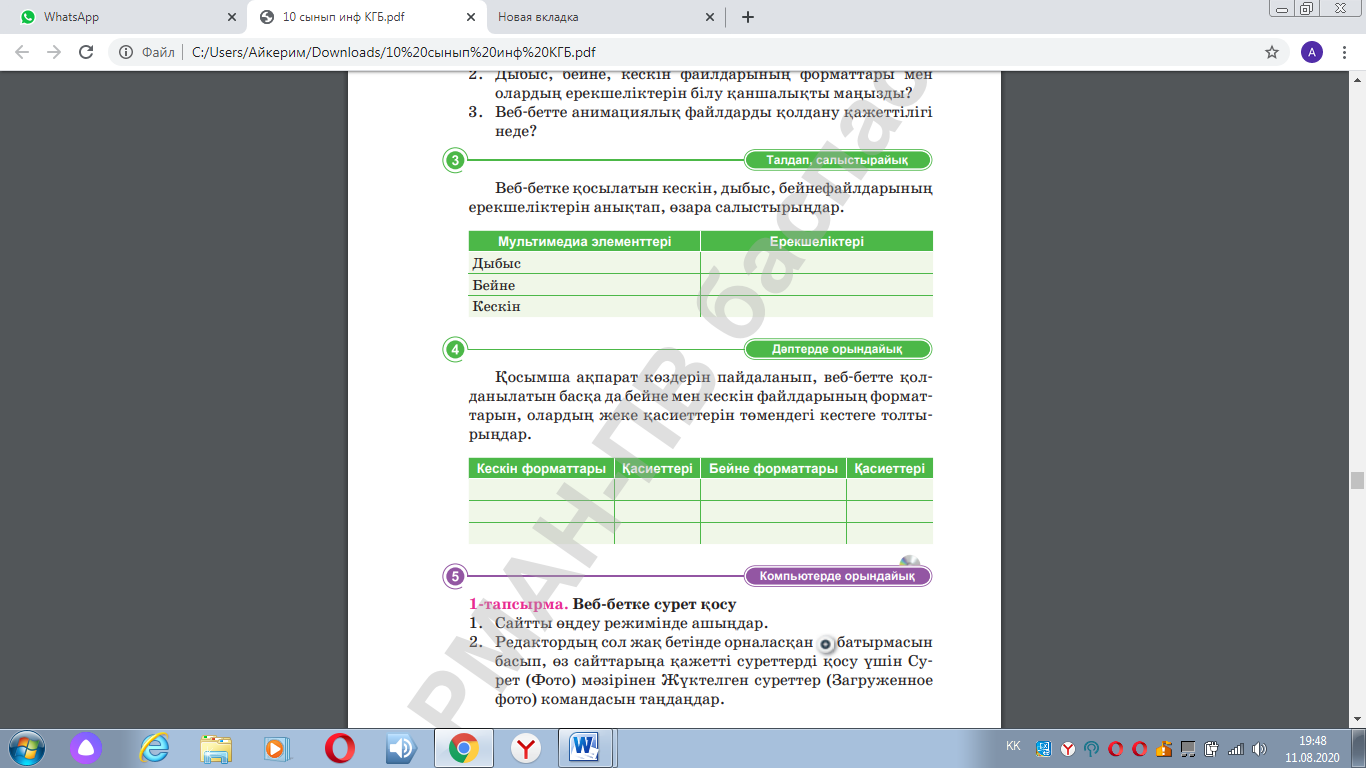The height and width of the screenshot is (768, 1366).
Task: Open the grey network monitor tray icon
Action: pos(1187,748)
